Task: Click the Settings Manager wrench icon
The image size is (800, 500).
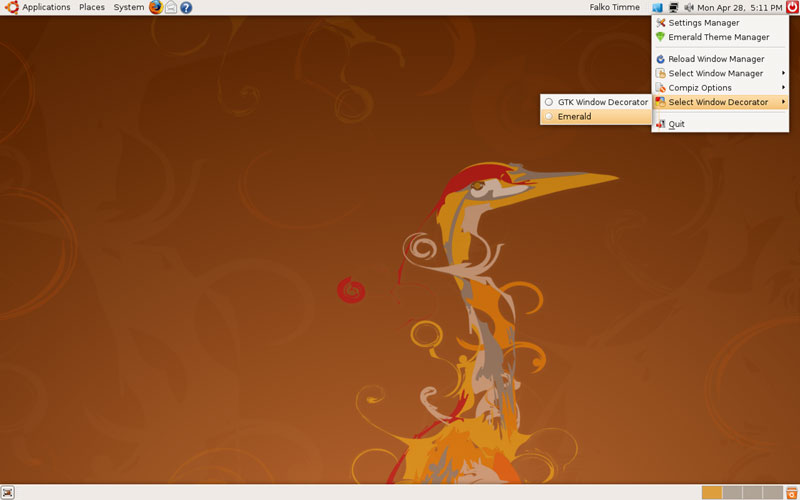Action: pyautogui.click(x=661, y=22)
